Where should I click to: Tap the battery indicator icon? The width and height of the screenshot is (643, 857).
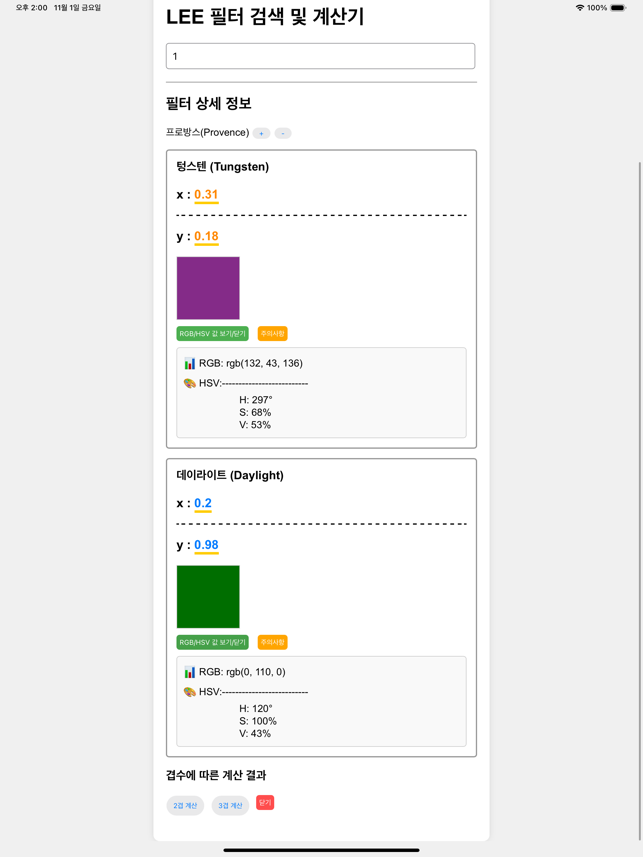pos(618,8)
